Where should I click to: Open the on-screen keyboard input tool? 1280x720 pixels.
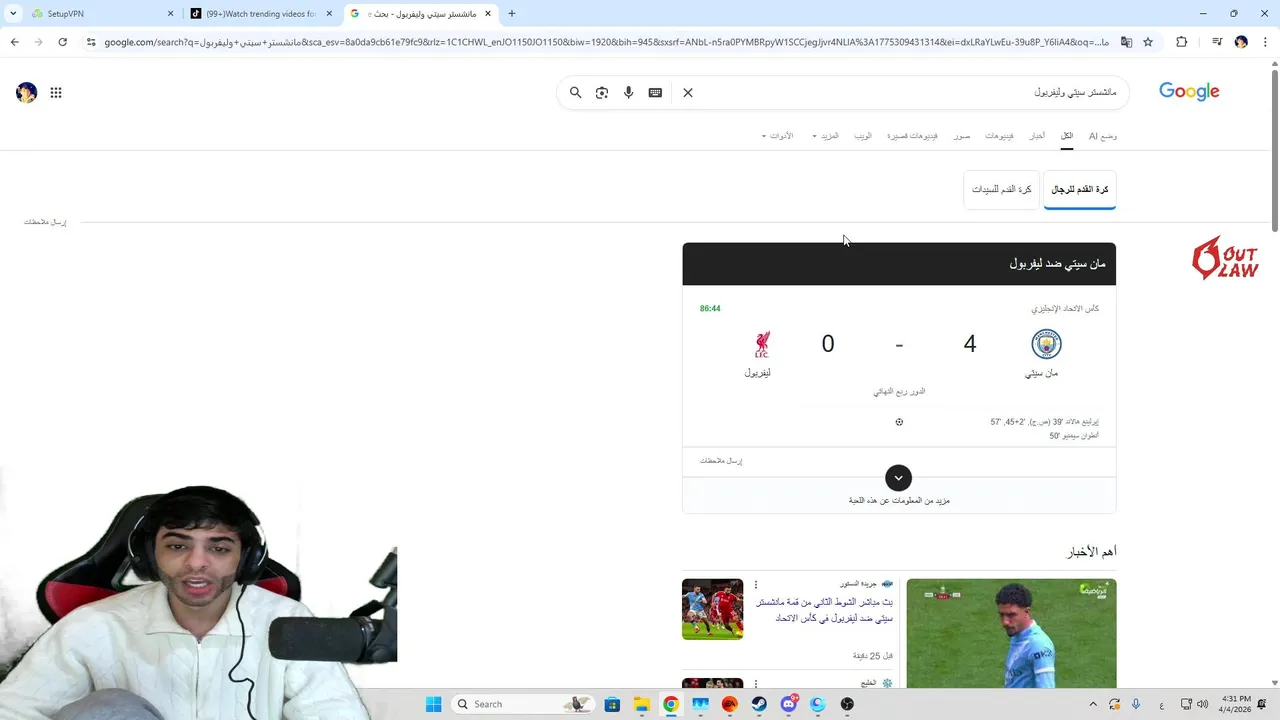pos(655,92)
